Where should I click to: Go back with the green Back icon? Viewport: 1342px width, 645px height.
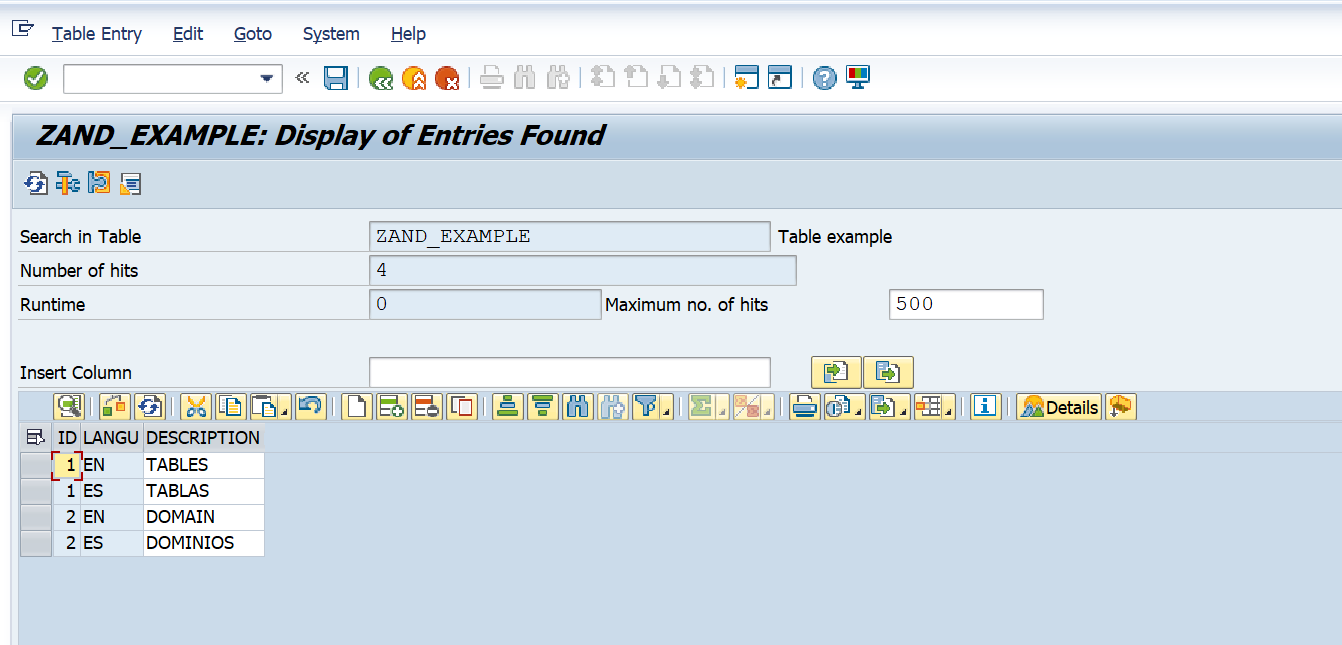(381, 78)
